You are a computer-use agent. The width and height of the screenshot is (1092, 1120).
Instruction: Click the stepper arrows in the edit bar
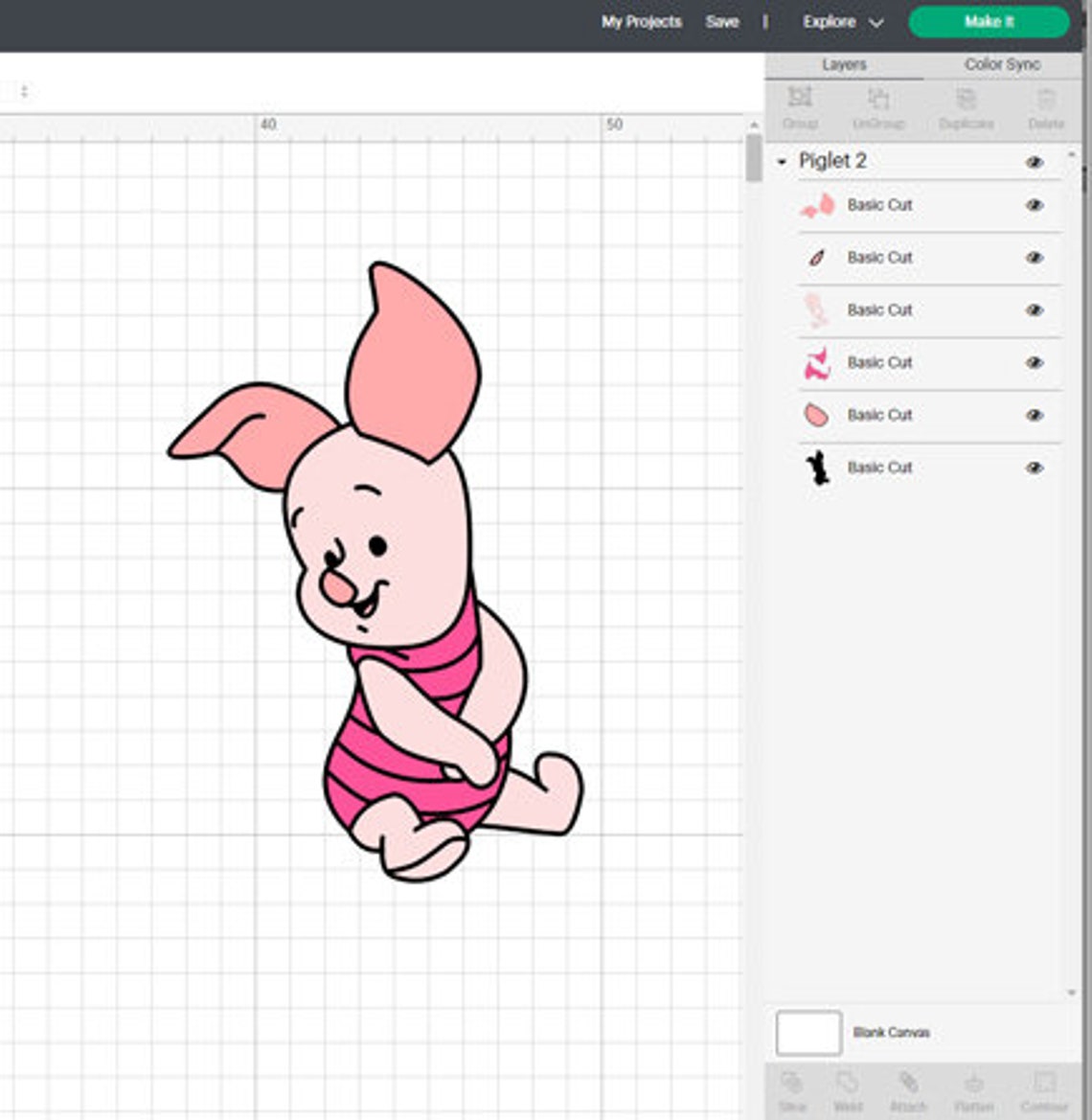click(x=24, y=91)
